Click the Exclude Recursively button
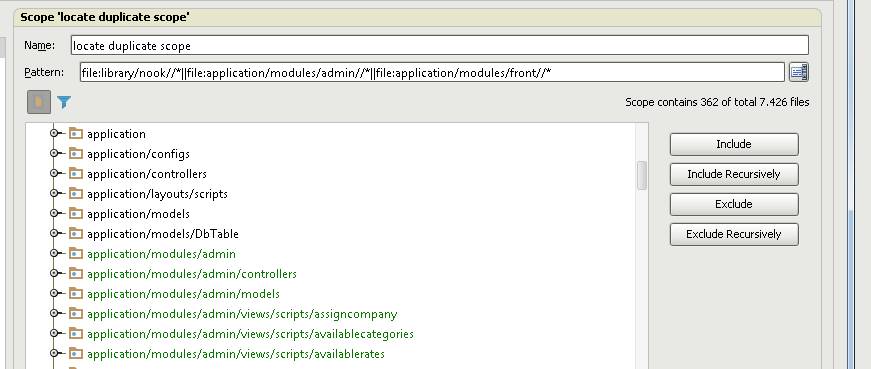 coord(734,235)
